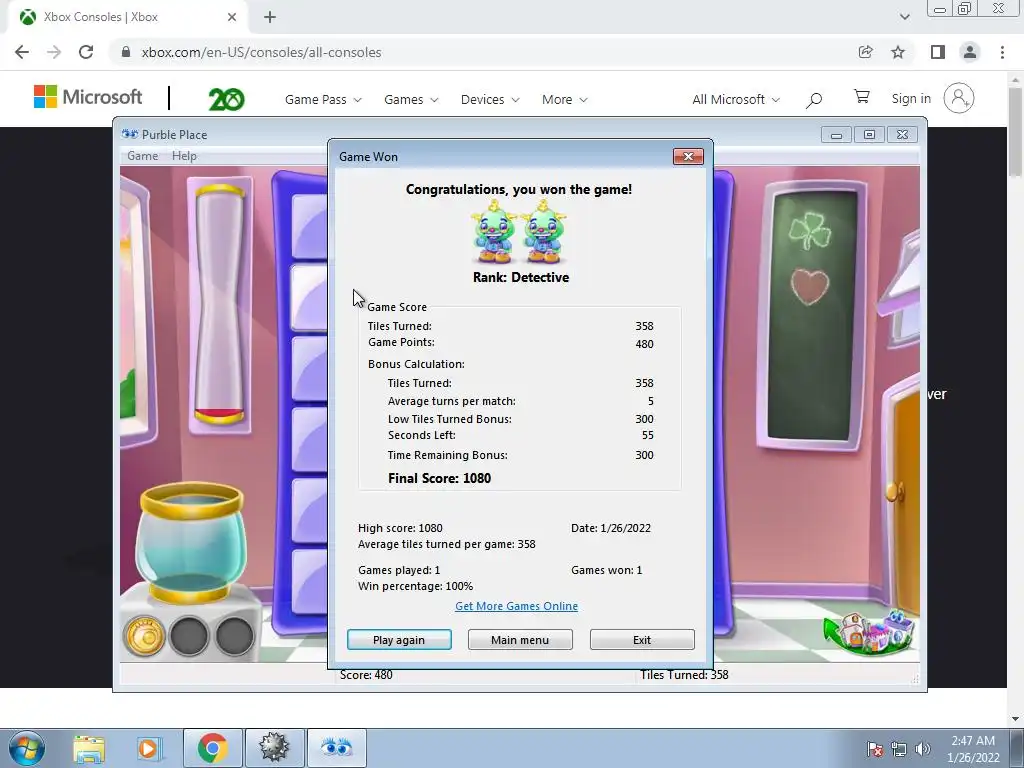The height and width of the screenshot is (768, 1024).
Task: Click the Rank: Detective text
Action: click(x=520, y=277)
